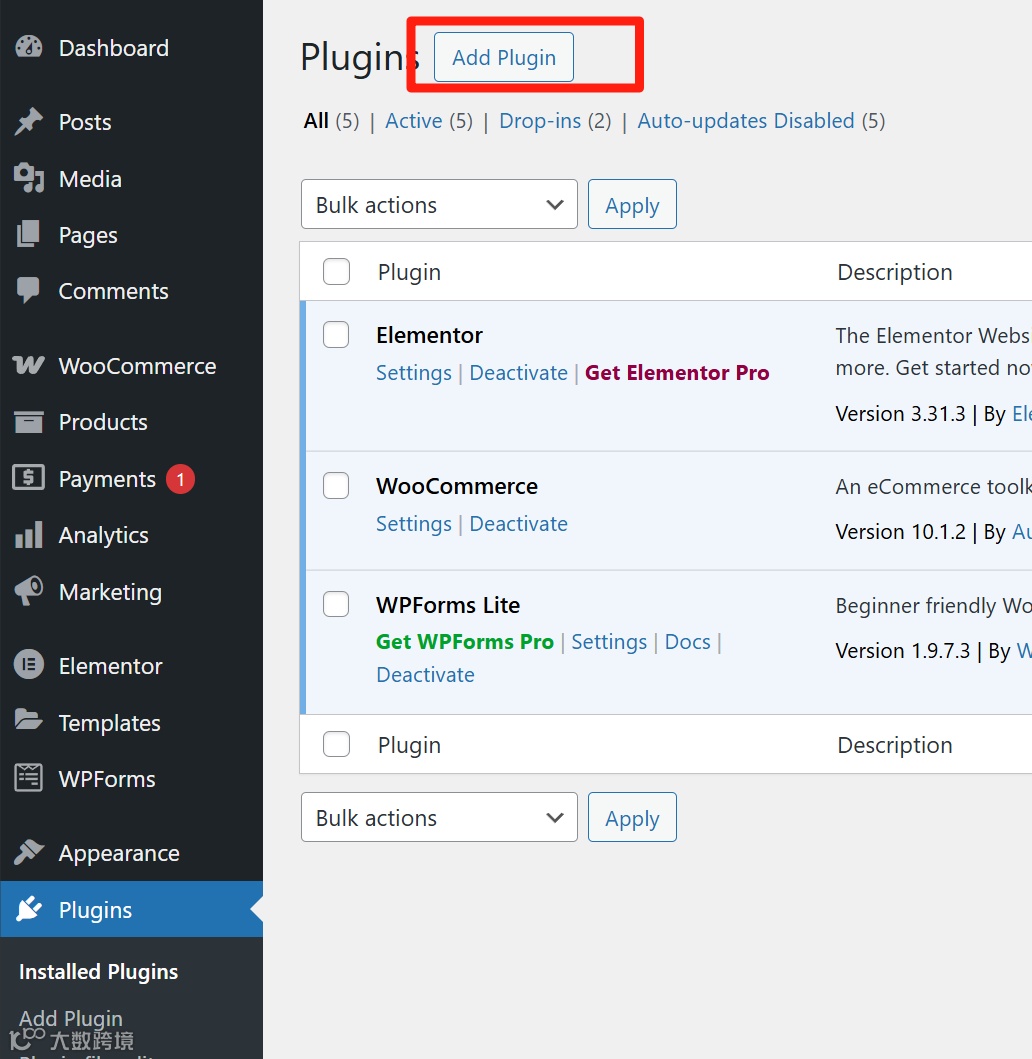Select the Add Plugin submenu item in sidebar
Screen dimensions: 1032x1059
71,1018
